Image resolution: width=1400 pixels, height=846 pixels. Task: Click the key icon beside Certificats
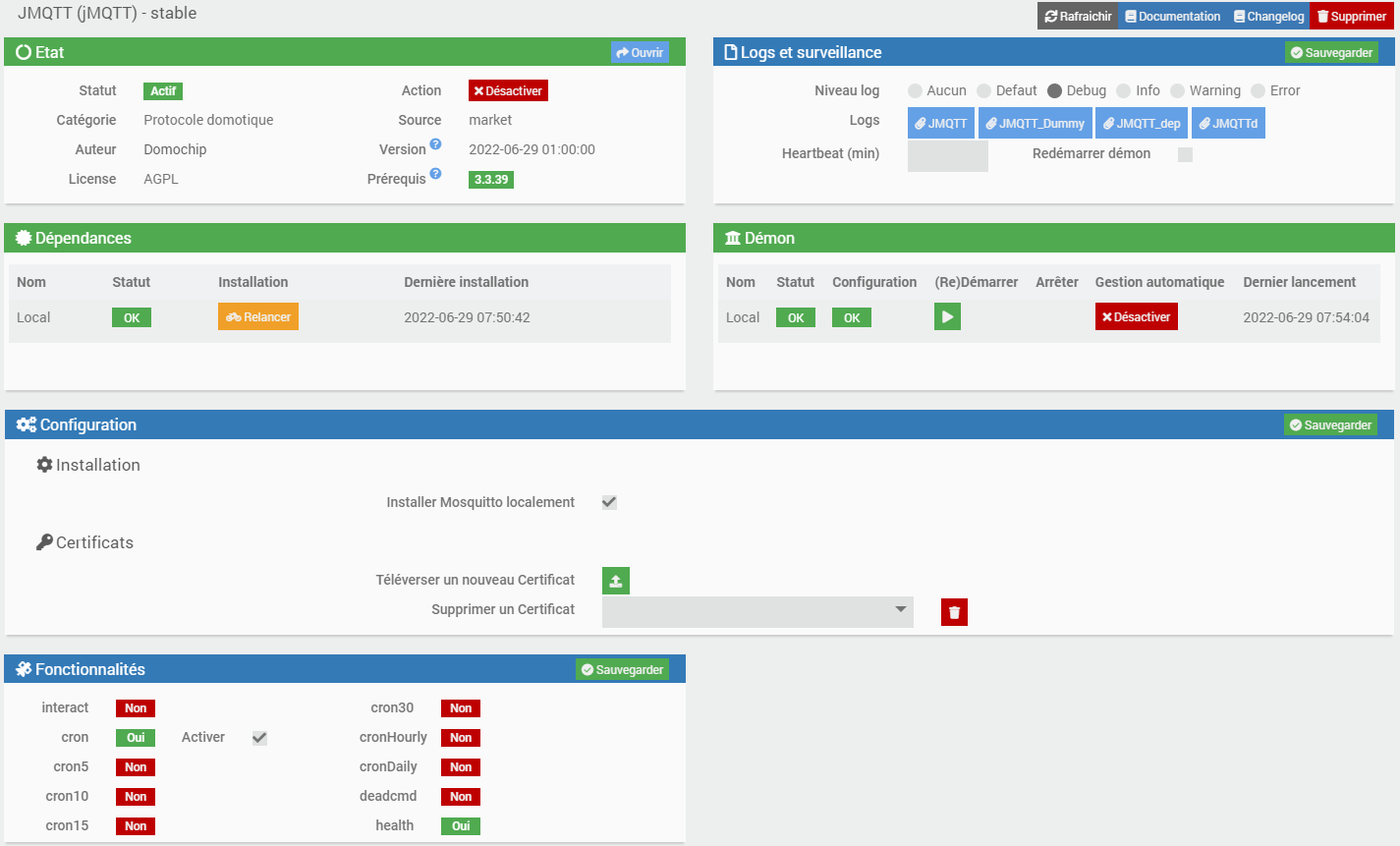tap(44, 542)
